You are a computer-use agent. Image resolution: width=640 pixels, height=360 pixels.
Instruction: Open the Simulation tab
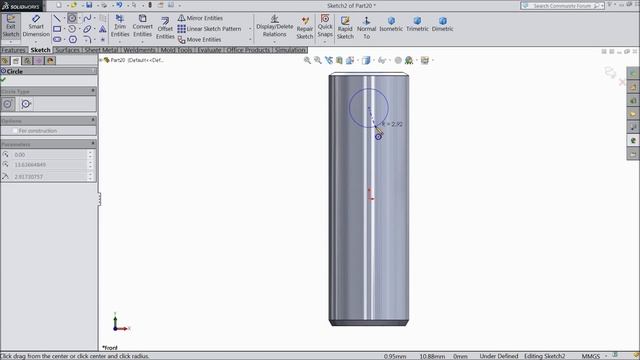(x=290, y=50)
